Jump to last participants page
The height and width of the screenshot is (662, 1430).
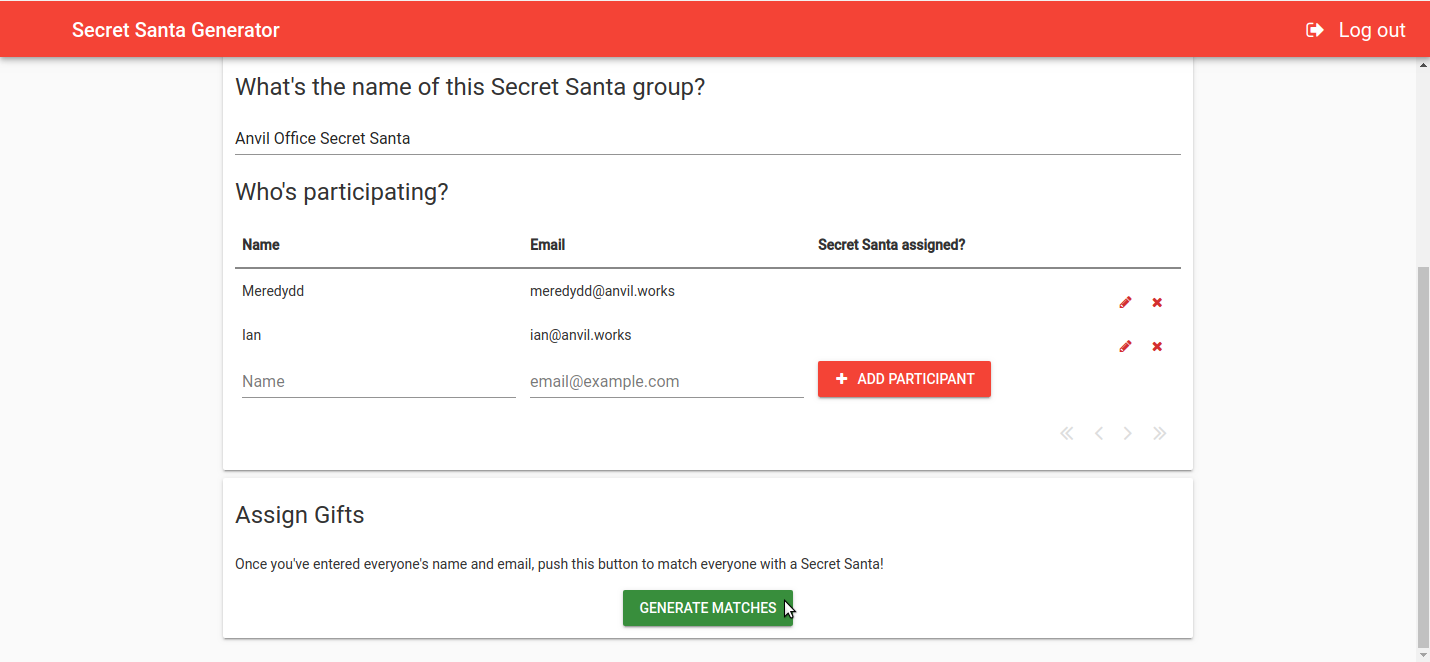1159,433
